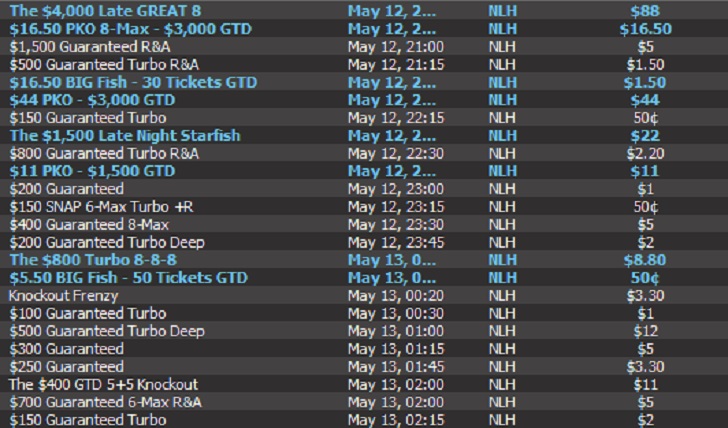
Task: Choose the $800 Guaranteed Turbo R&A tournament
Action: pos(364,153)
